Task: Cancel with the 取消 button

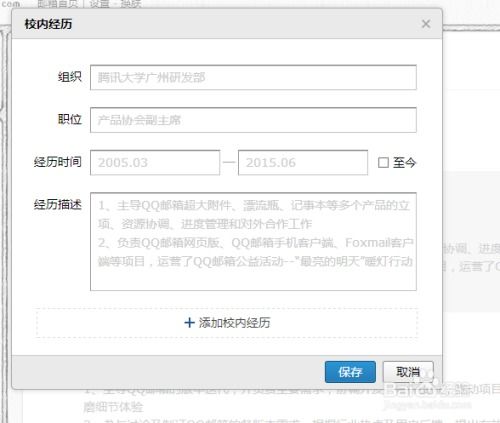Action: click(408, 372)
